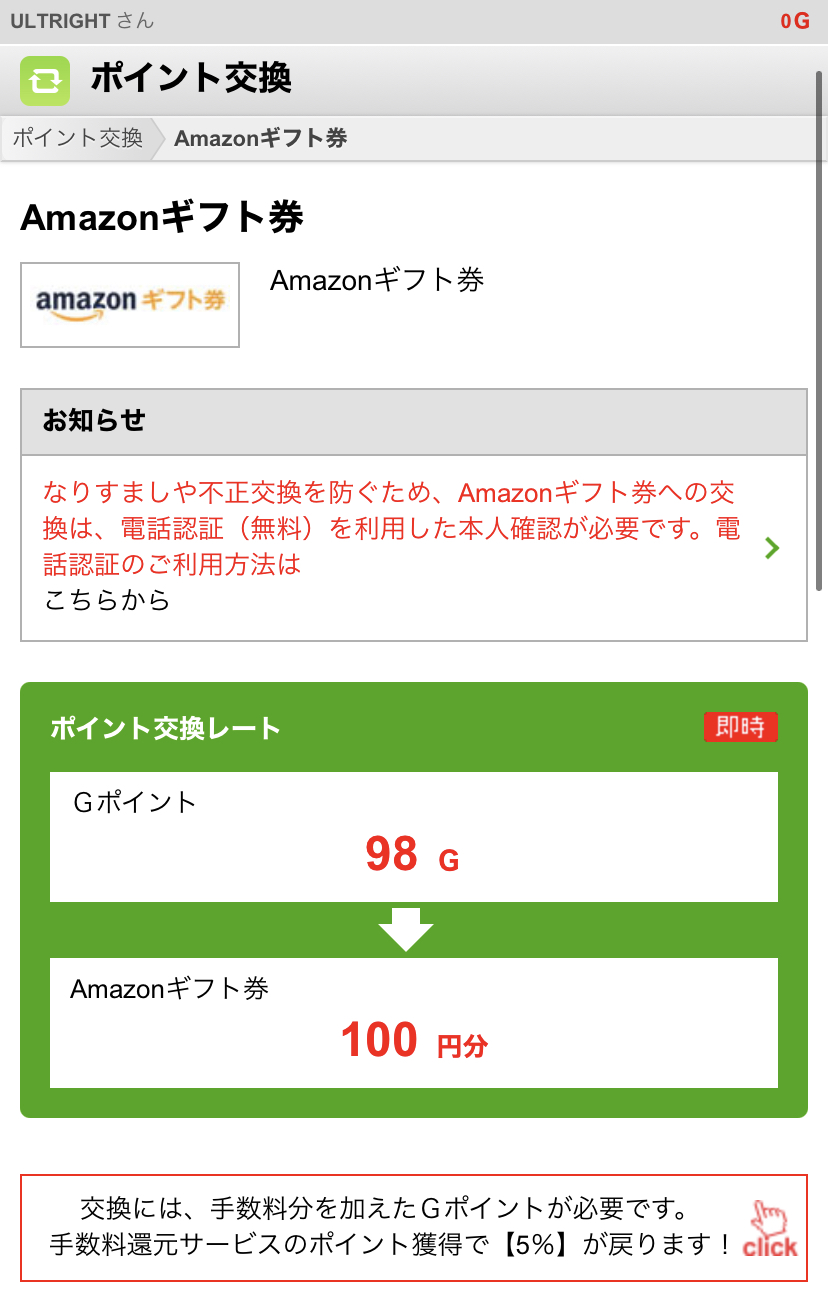The height and width of the screenshot is (1306, 828).
Task: Click the ポイント交換レート heading
Action: [165, 728]
